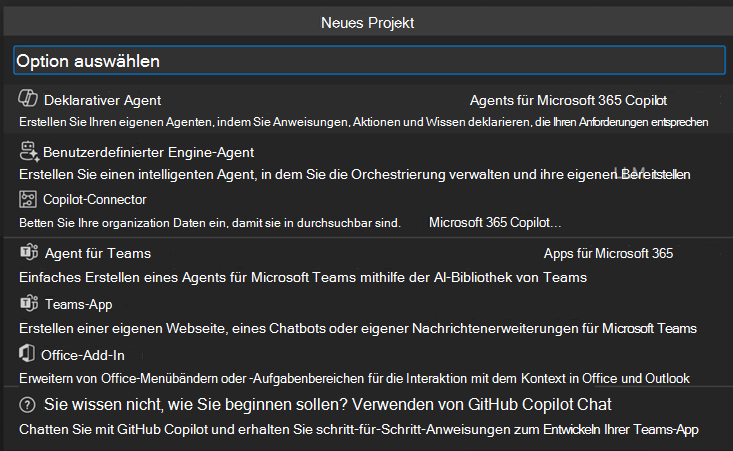Screen dimensions: 733x451
Task: Click description Betten Sie Ihre organization Daten ein
Action: coord(210,223)
